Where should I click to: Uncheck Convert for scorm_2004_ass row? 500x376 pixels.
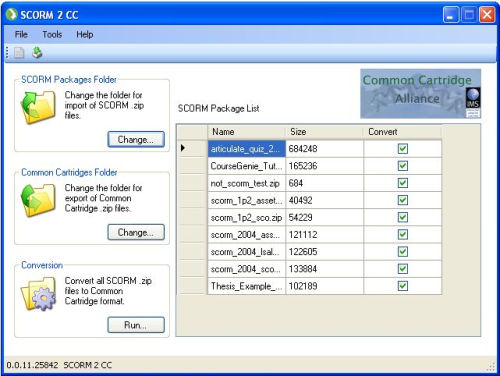pos(403,234)
